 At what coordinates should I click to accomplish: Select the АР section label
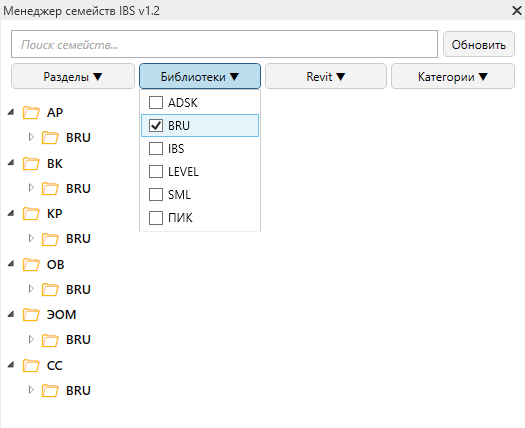pyautogui.click(x=55, y=113)
